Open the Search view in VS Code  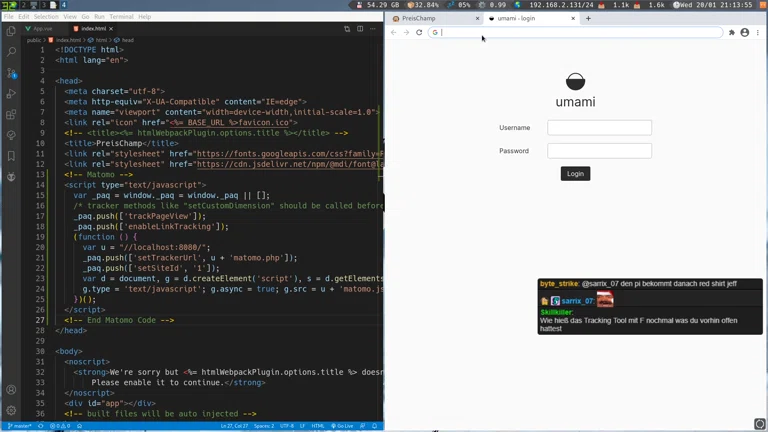[x=11, y=51]
